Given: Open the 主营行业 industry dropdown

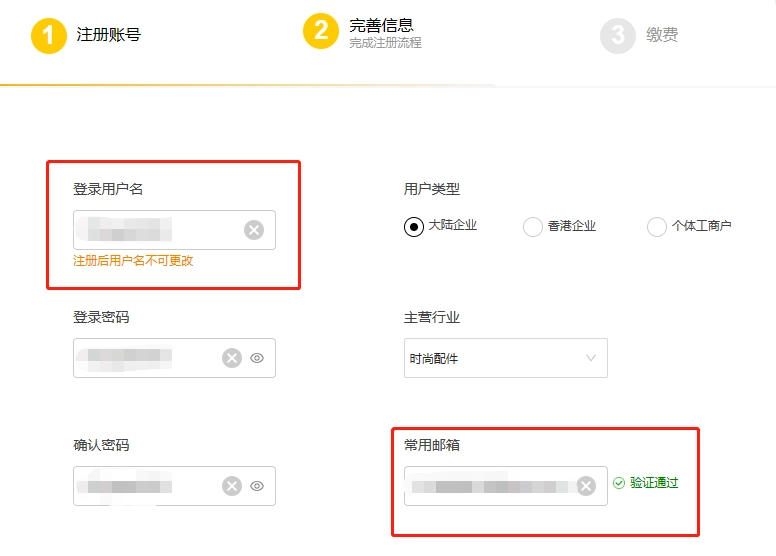Looking at the screenshot, I should 505,358.
